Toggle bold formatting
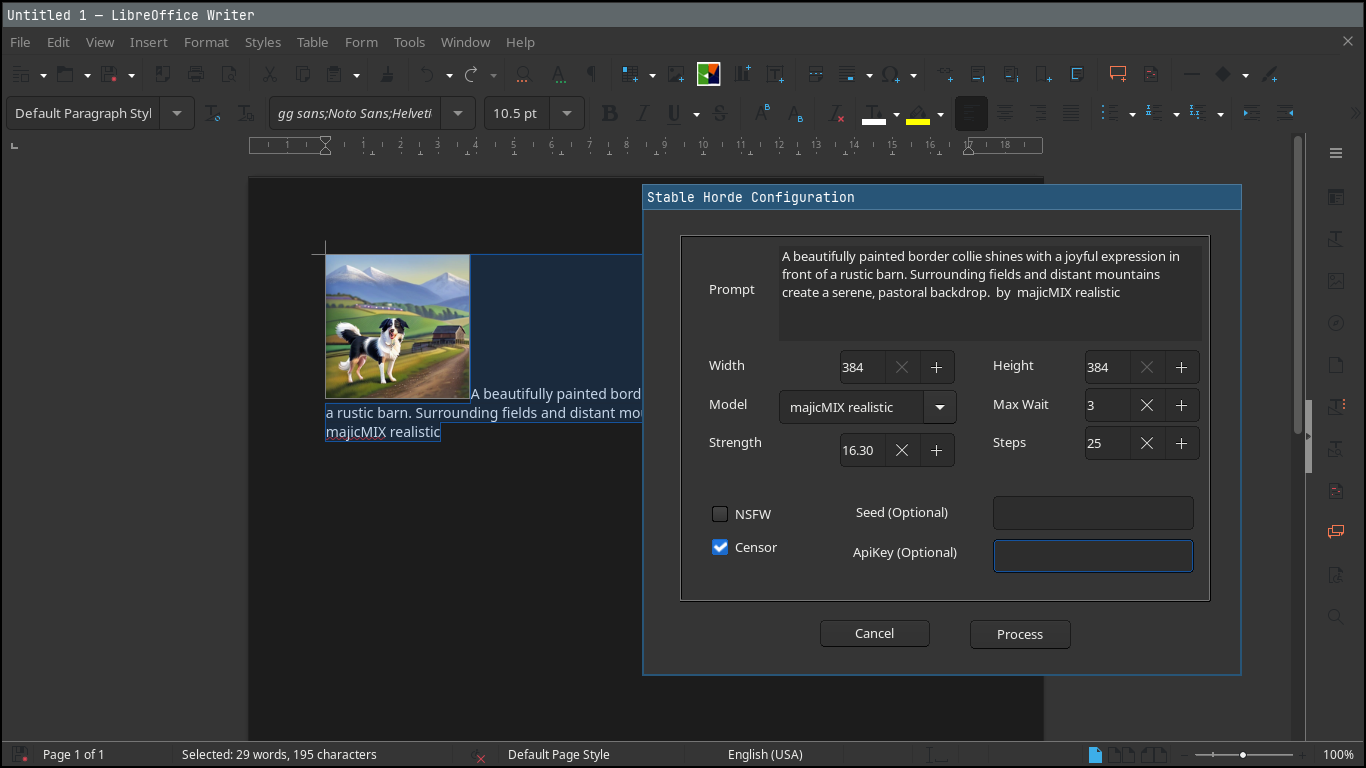The image size is (1366, 768). (x=610, y=113)
